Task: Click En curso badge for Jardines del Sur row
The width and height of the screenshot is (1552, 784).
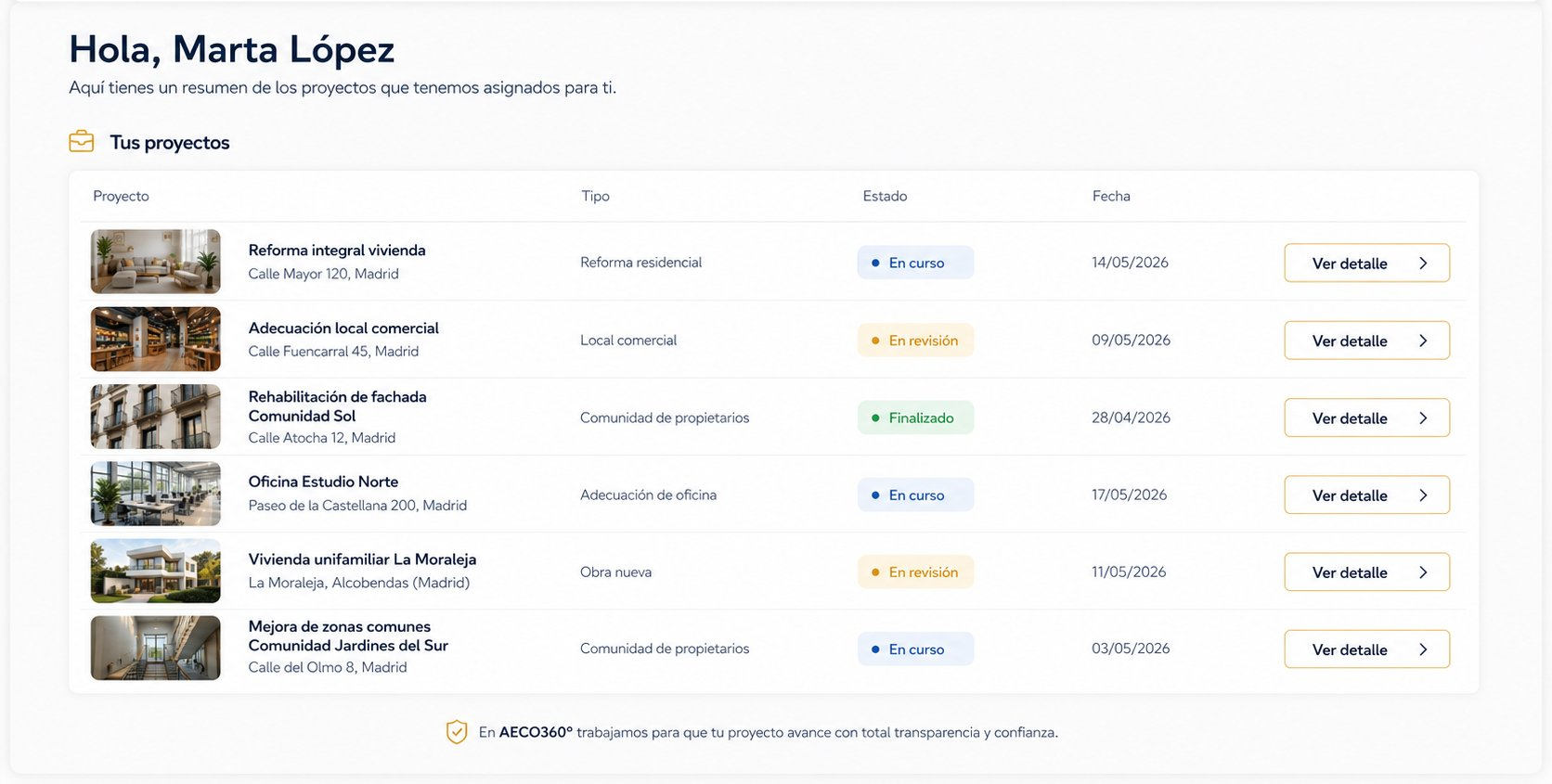Action: (915, 649)
